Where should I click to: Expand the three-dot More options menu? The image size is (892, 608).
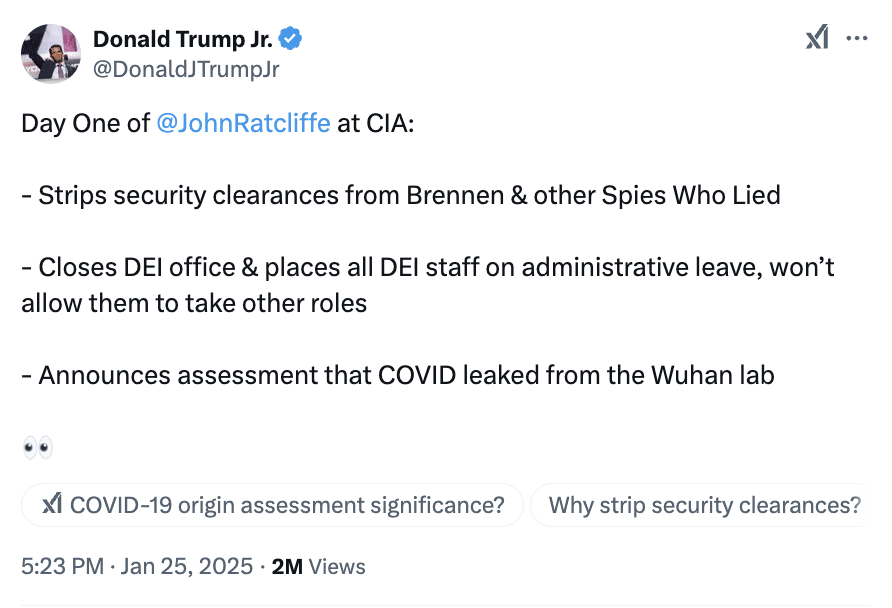(857, 39)
